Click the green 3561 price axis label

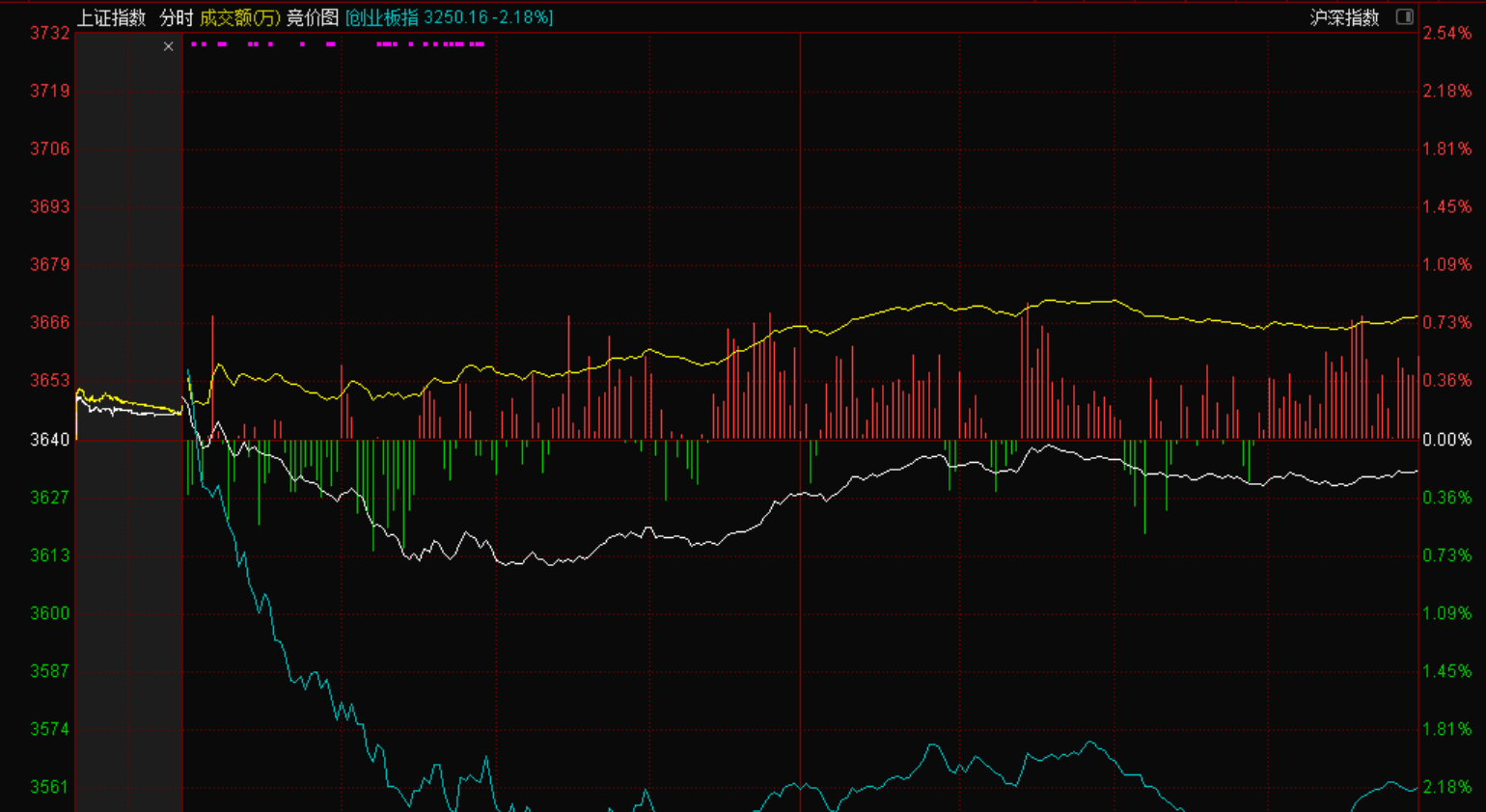click(x=50, y=787)
